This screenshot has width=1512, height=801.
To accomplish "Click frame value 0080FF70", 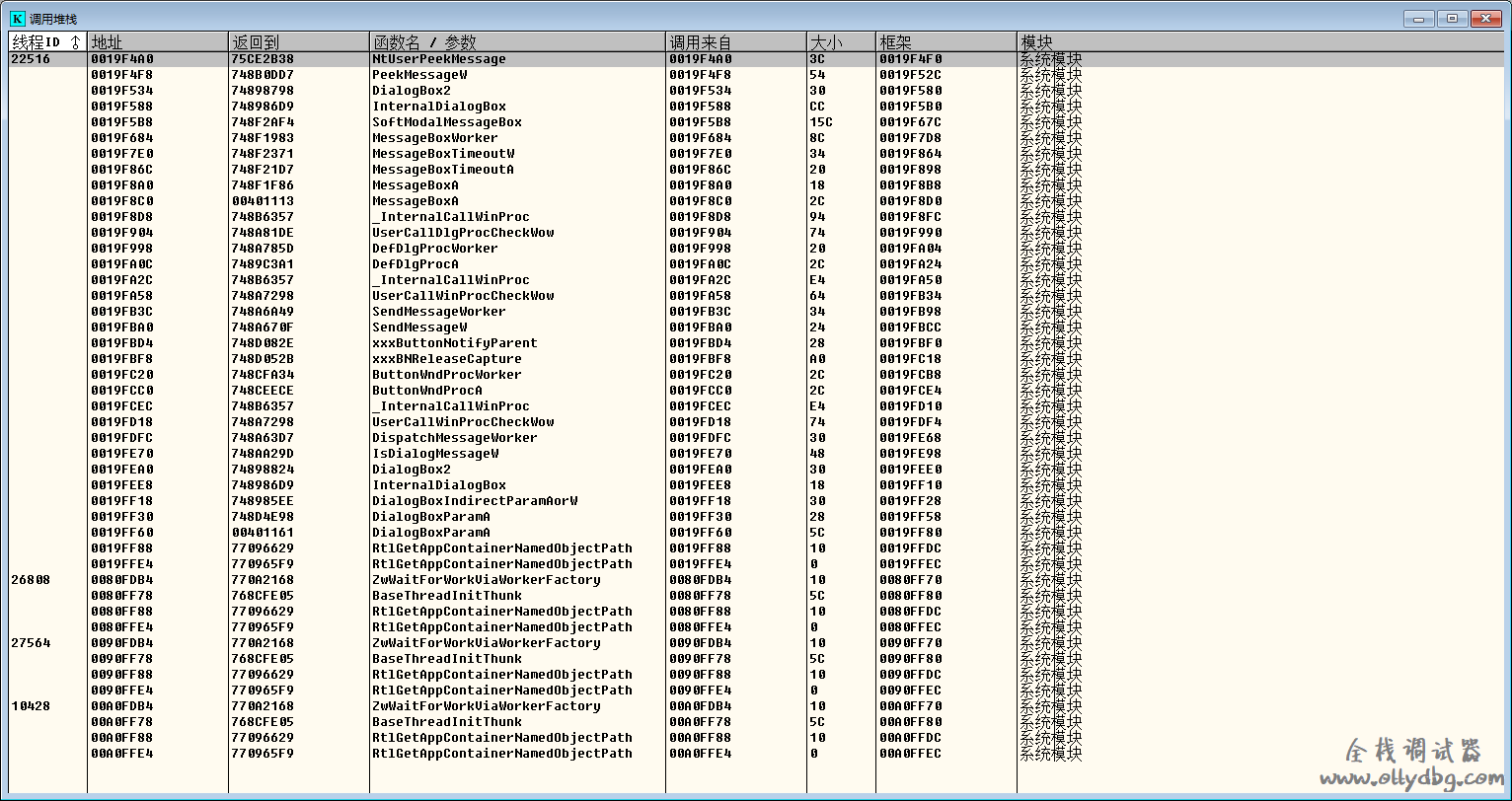I will point(911,580).
